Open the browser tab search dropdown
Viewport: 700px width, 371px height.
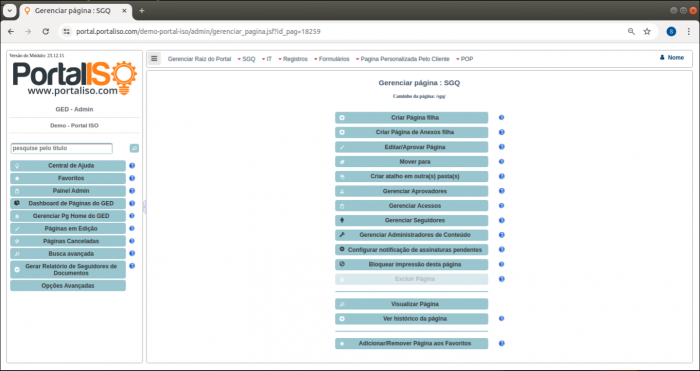point(9,11)
